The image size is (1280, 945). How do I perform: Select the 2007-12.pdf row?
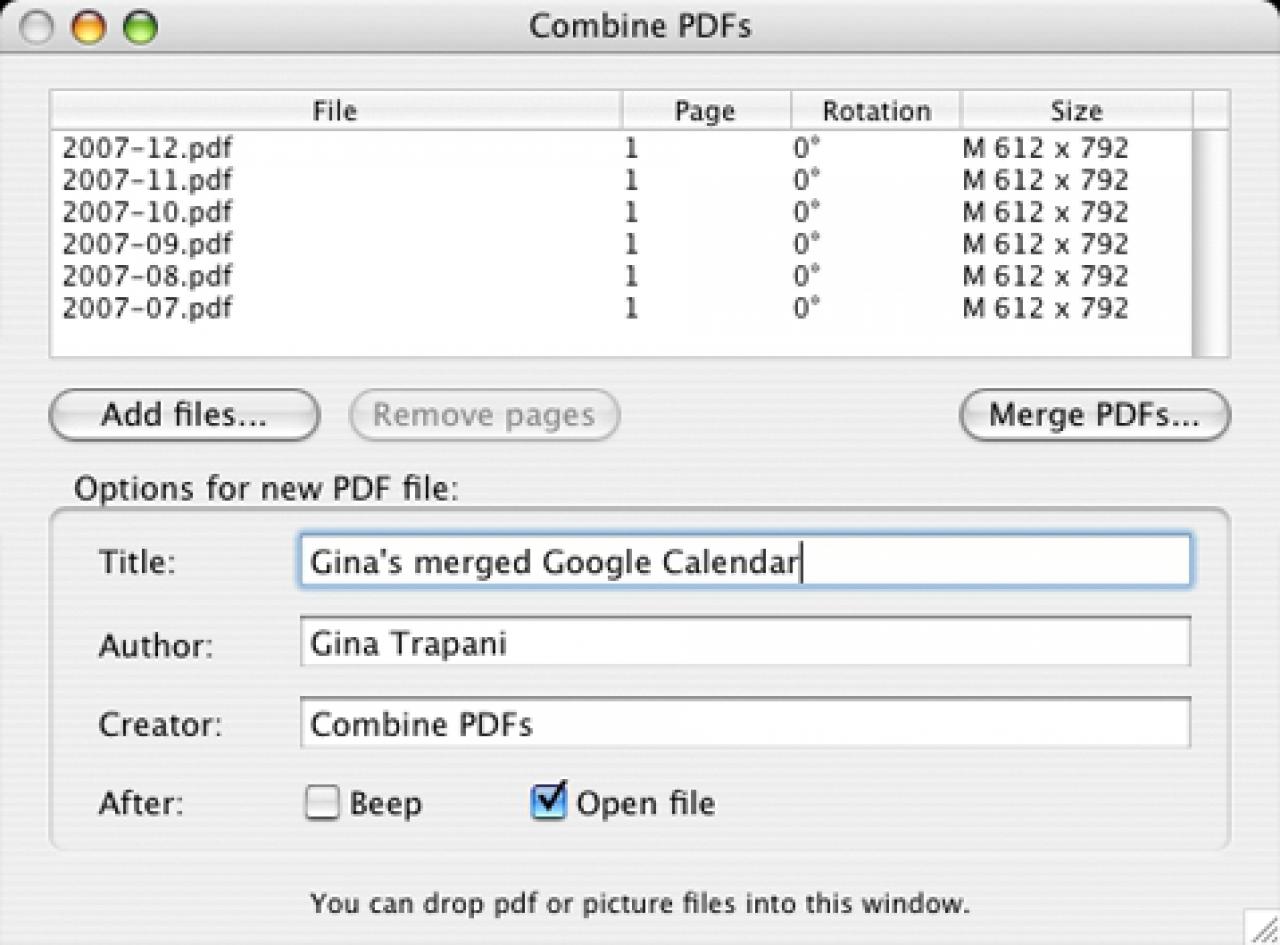click(x=621, y=148)
